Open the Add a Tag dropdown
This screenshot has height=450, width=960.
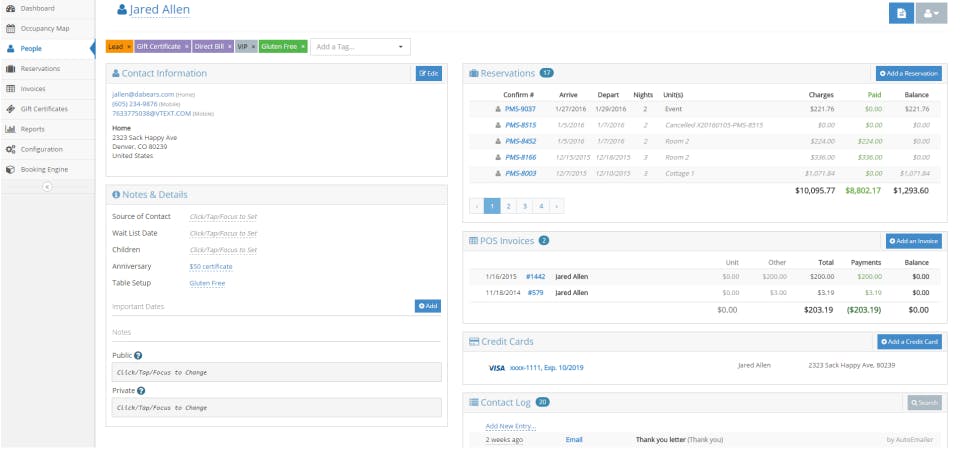tap(361, 47)
